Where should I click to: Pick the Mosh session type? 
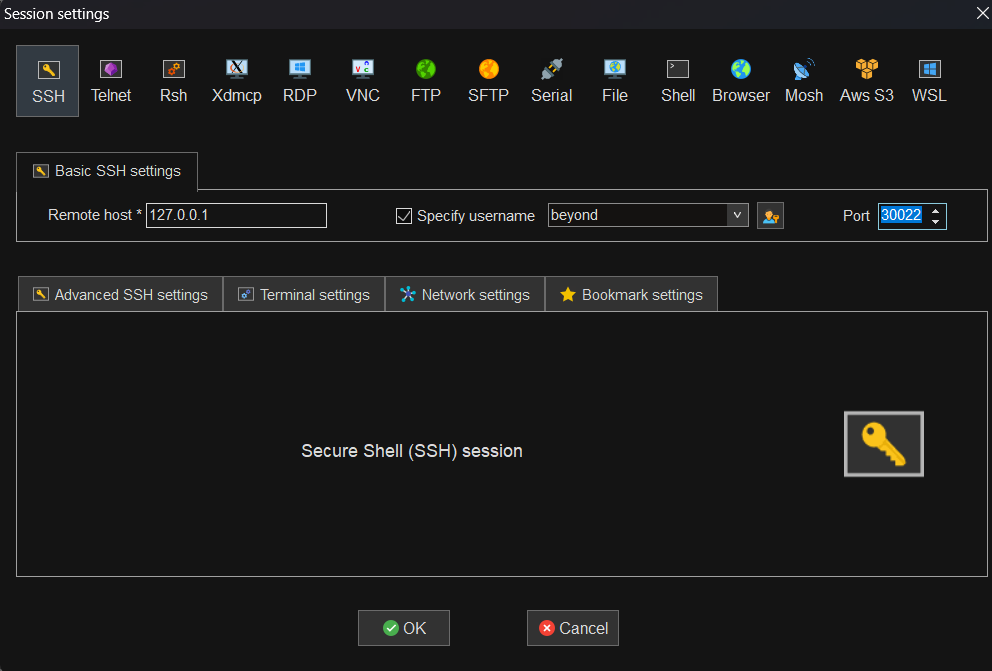803,81
